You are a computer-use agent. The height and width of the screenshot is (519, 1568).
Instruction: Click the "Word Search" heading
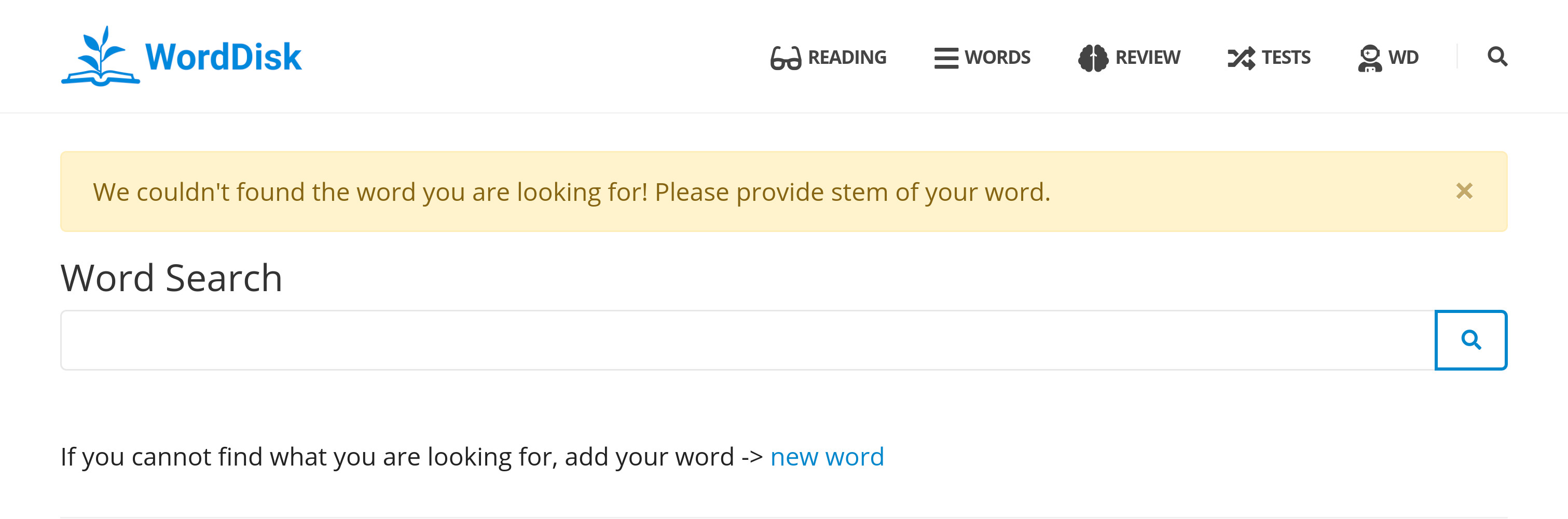172,278
